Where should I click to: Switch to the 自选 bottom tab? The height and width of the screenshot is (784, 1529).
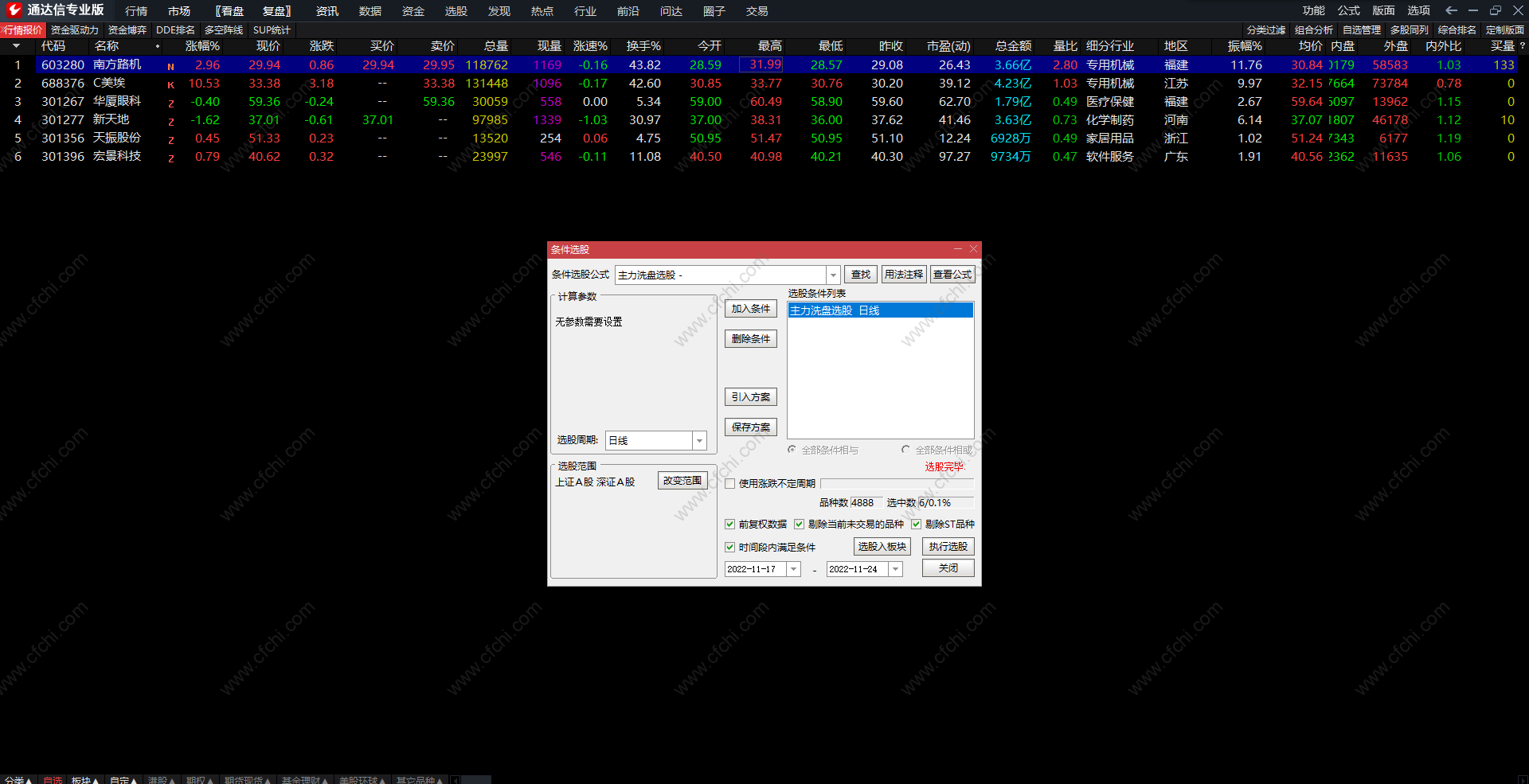[x=53, y=780]
